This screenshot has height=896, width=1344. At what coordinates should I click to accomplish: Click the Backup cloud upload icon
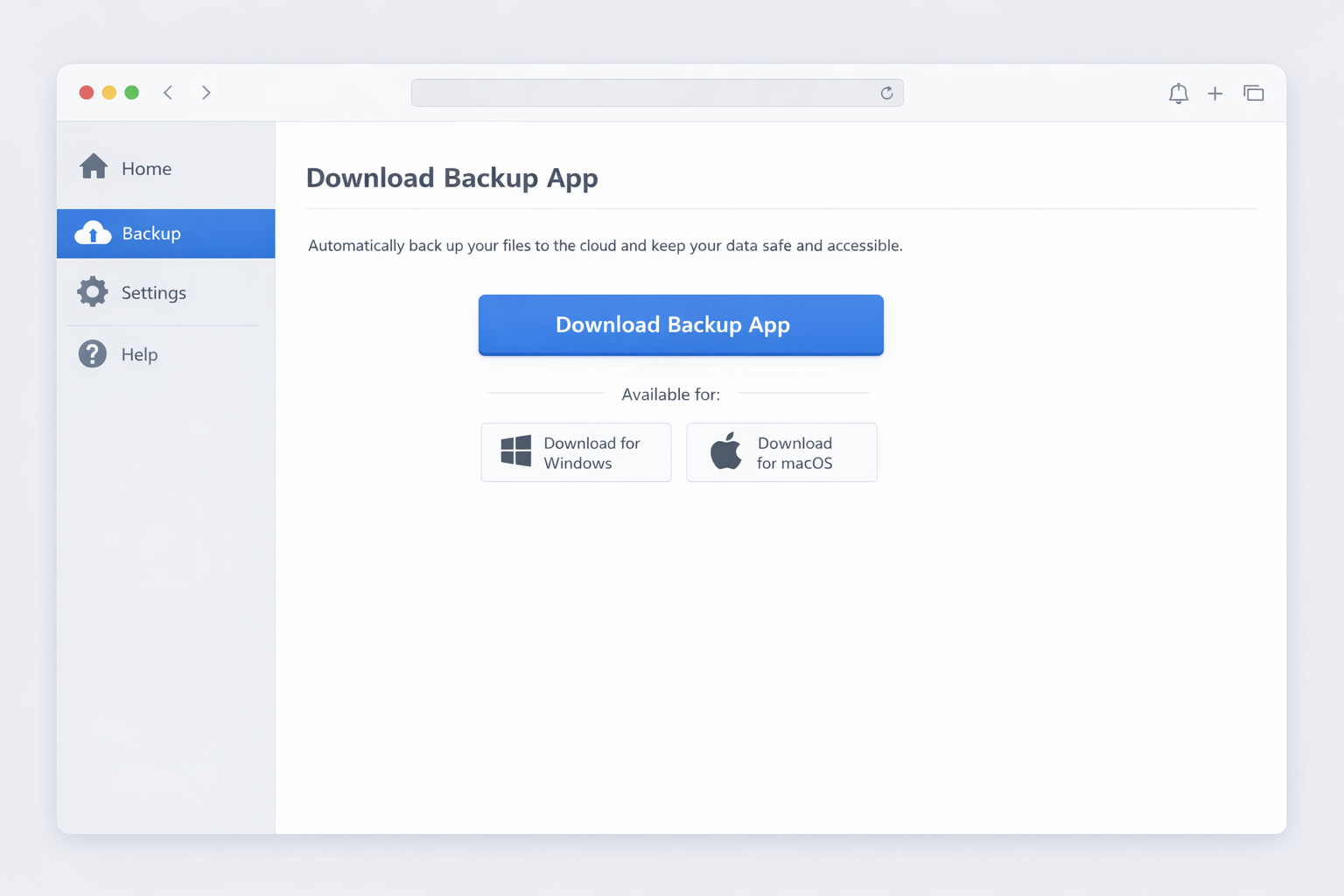tap(93, 234)
